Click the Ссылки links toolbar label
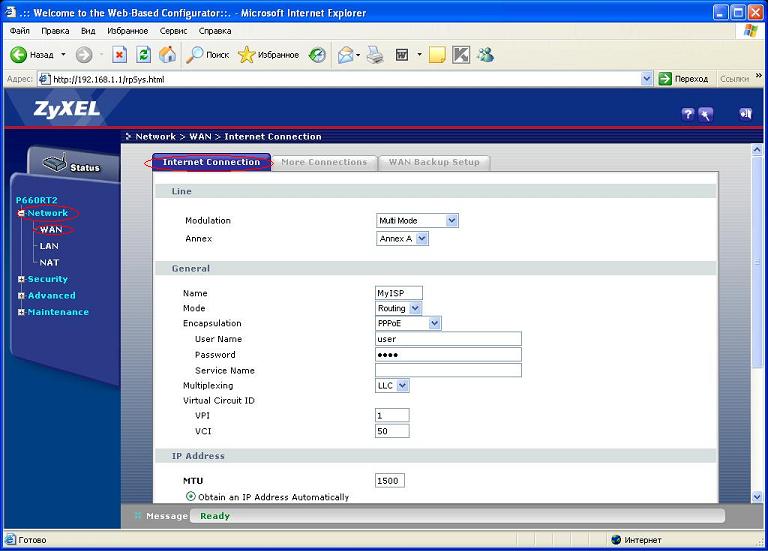768x551 pixels. 734,79
